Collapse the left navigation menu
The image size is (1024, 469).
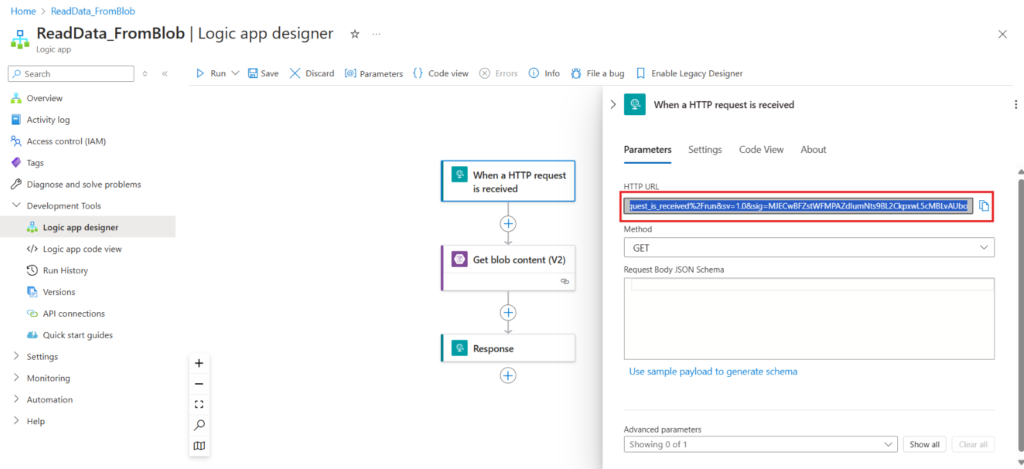[165, 74]
